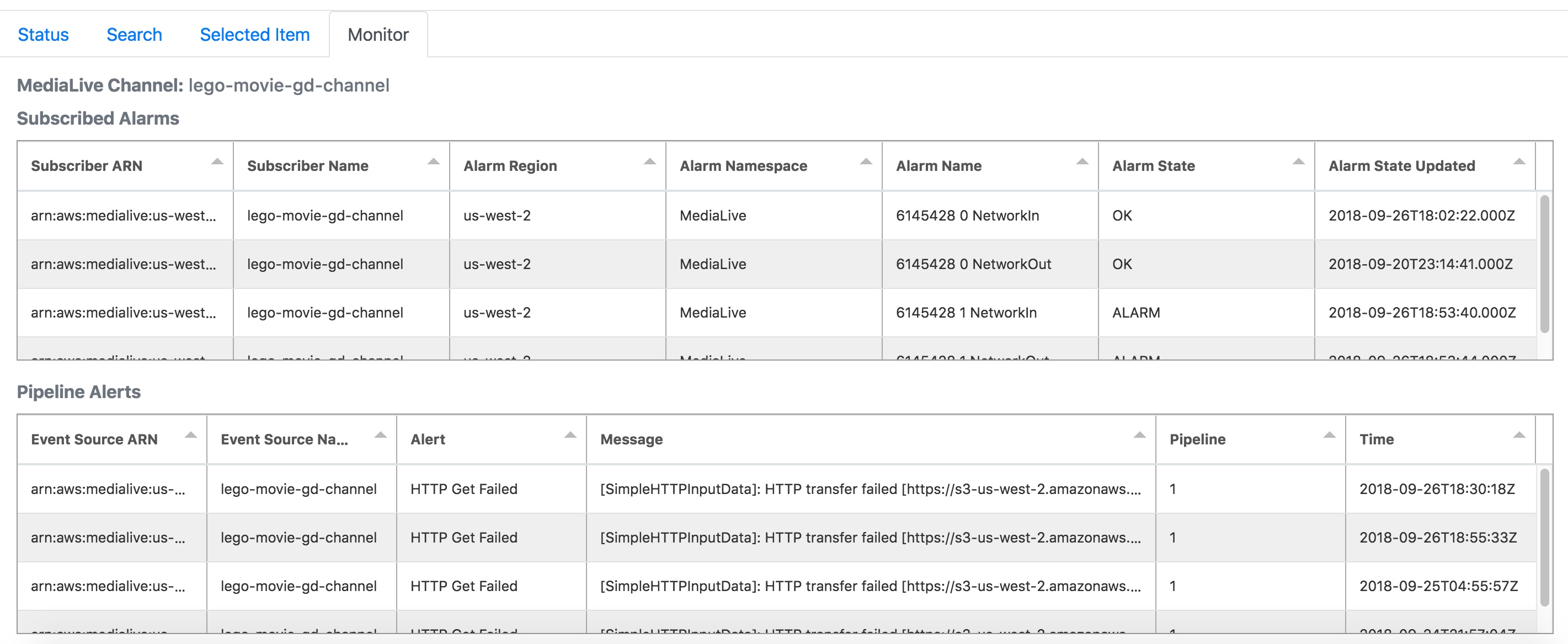Click Alert column sort arrow

570,436
